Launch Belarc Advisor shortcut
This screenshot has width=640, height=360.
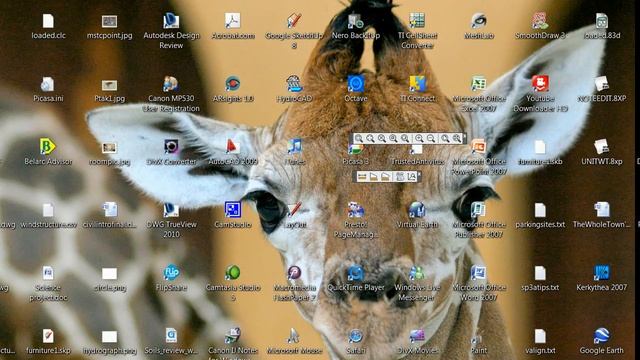coord(48,147)
